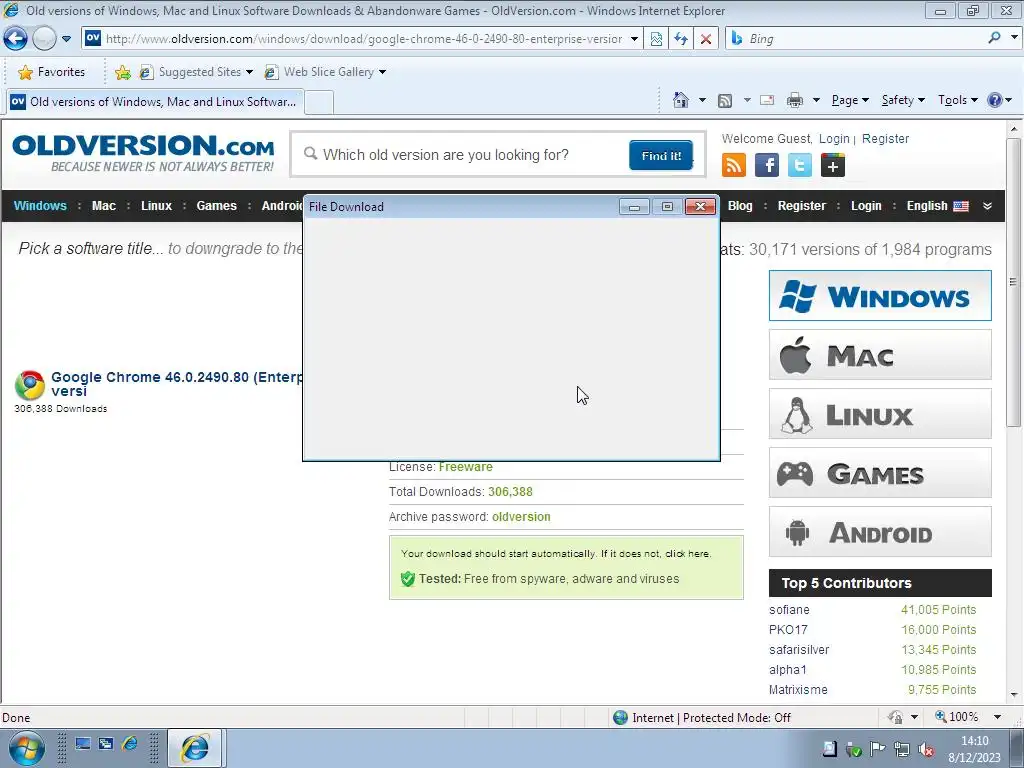Expand the double-chevron at nav bar end
The width and height of the screenshot is (1024, 768).
click(987, 206)
